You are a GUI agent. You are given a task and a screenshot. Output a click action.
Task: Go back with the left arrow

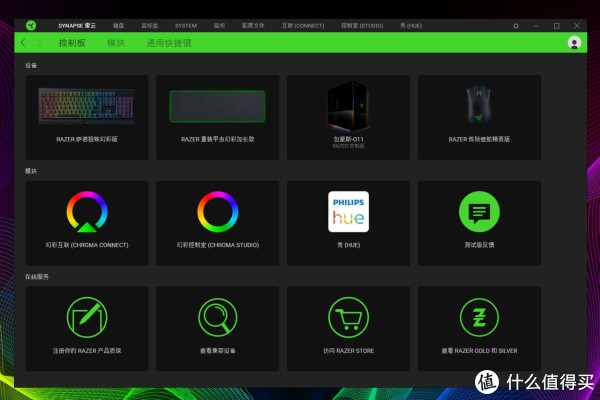point(23,42)
